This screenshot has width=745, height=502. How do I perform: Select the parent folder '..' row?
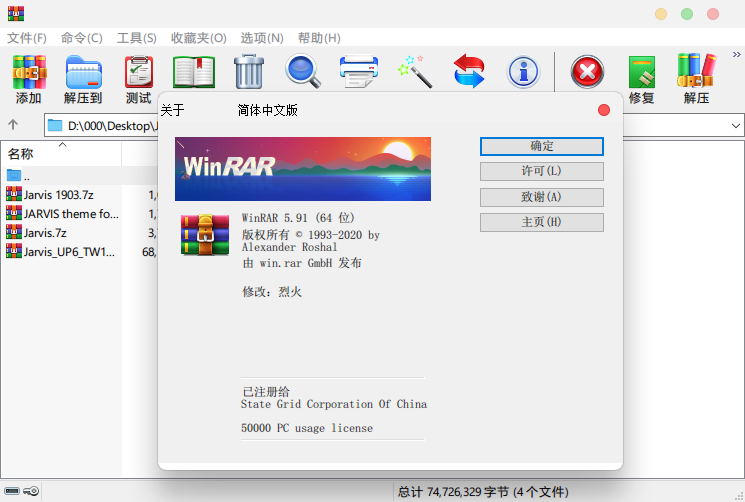tap(78, 176)
